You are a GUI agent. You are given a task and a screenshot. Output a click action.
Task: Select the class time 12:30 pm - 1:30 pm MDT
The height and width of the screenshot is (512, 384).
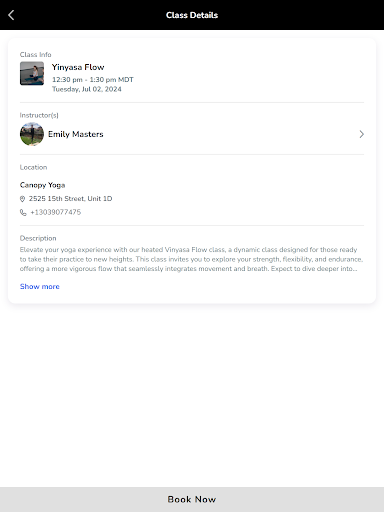[93, 80]
